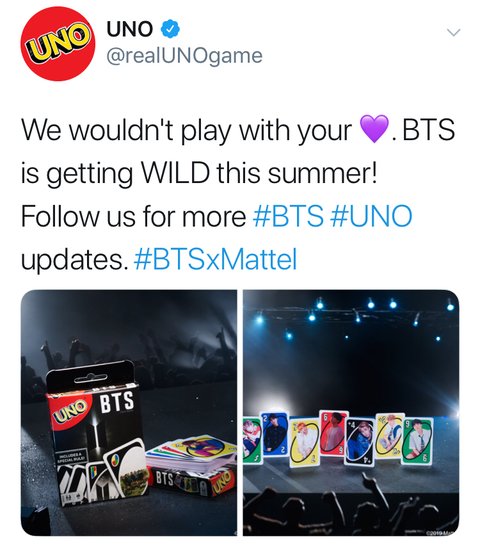Click the purple heart emoji
This screenshot has height=553, width=480.
click(374, 129)
